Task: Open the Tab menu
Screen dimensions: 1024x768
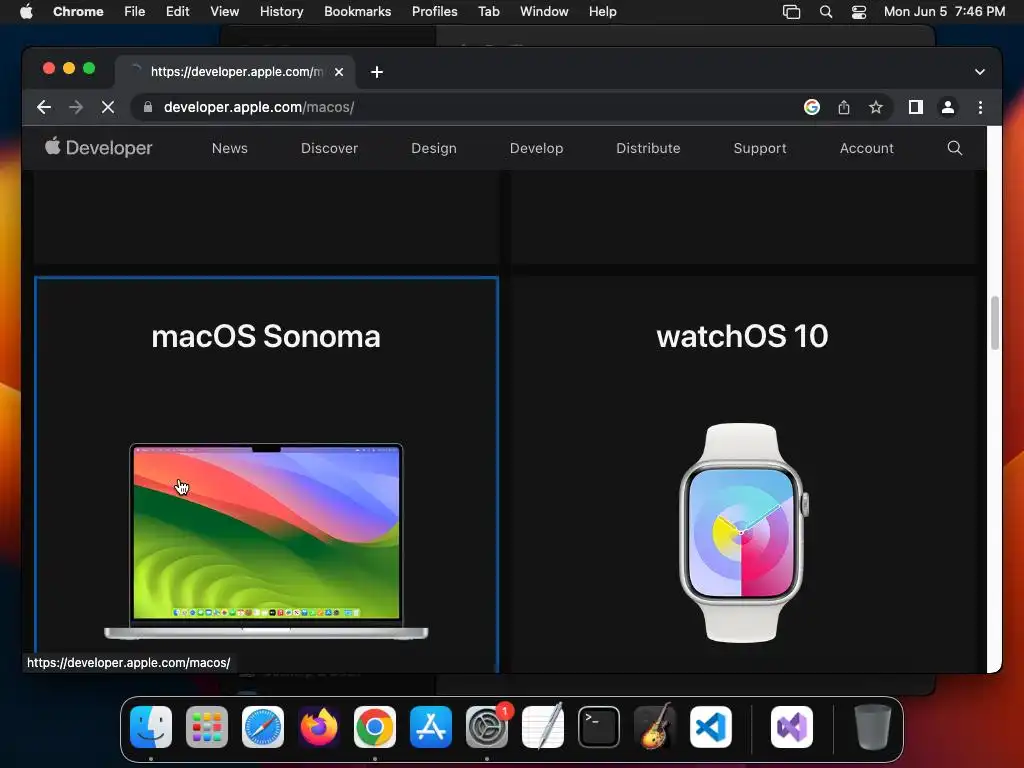Action: (488, 12)
